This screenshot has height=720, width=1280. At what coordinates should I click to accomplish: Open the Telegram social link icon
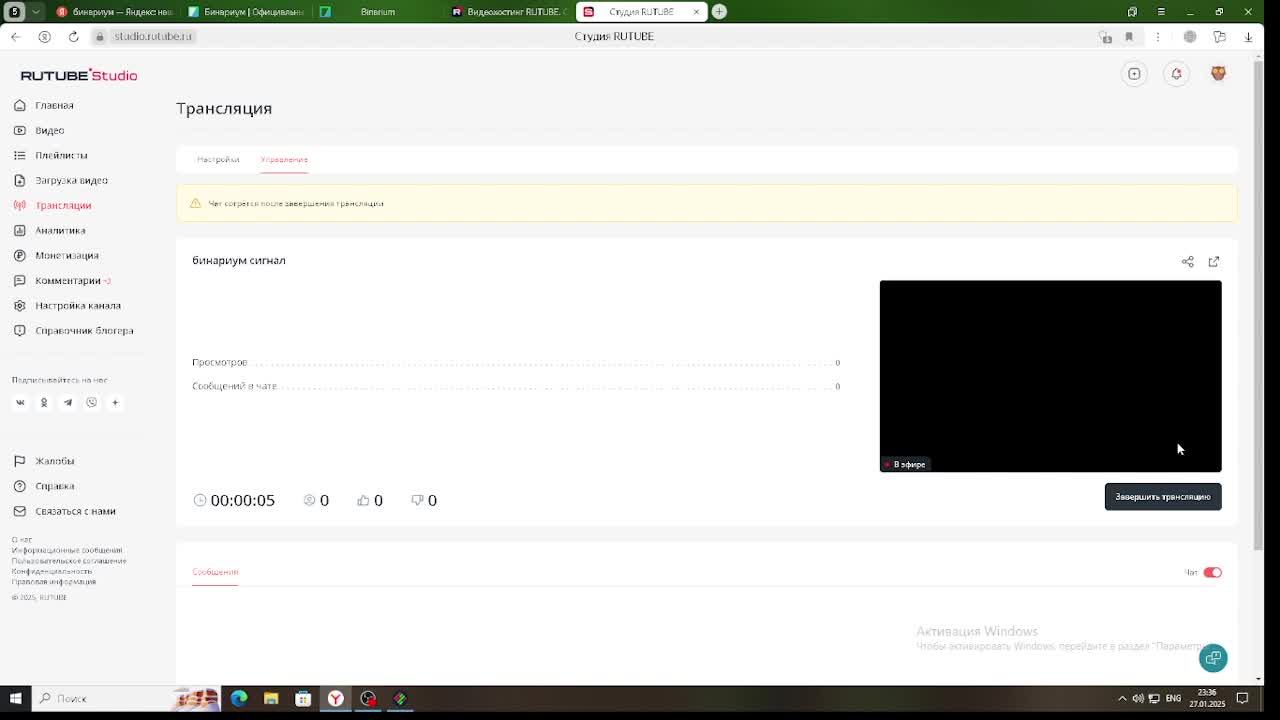(68, 402)
